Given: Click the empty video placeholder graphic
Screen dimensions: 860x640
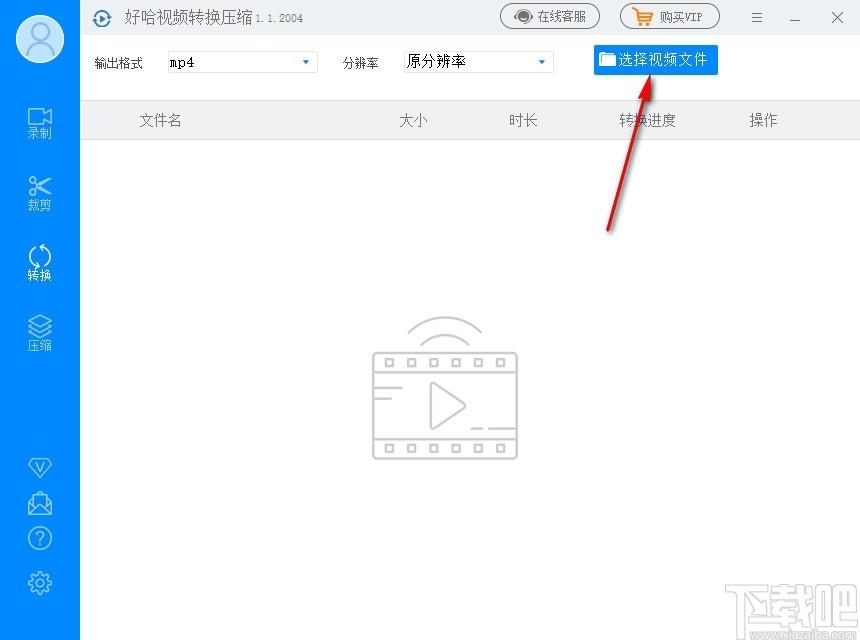Looking at the screenshot, I should pos(445,390).
